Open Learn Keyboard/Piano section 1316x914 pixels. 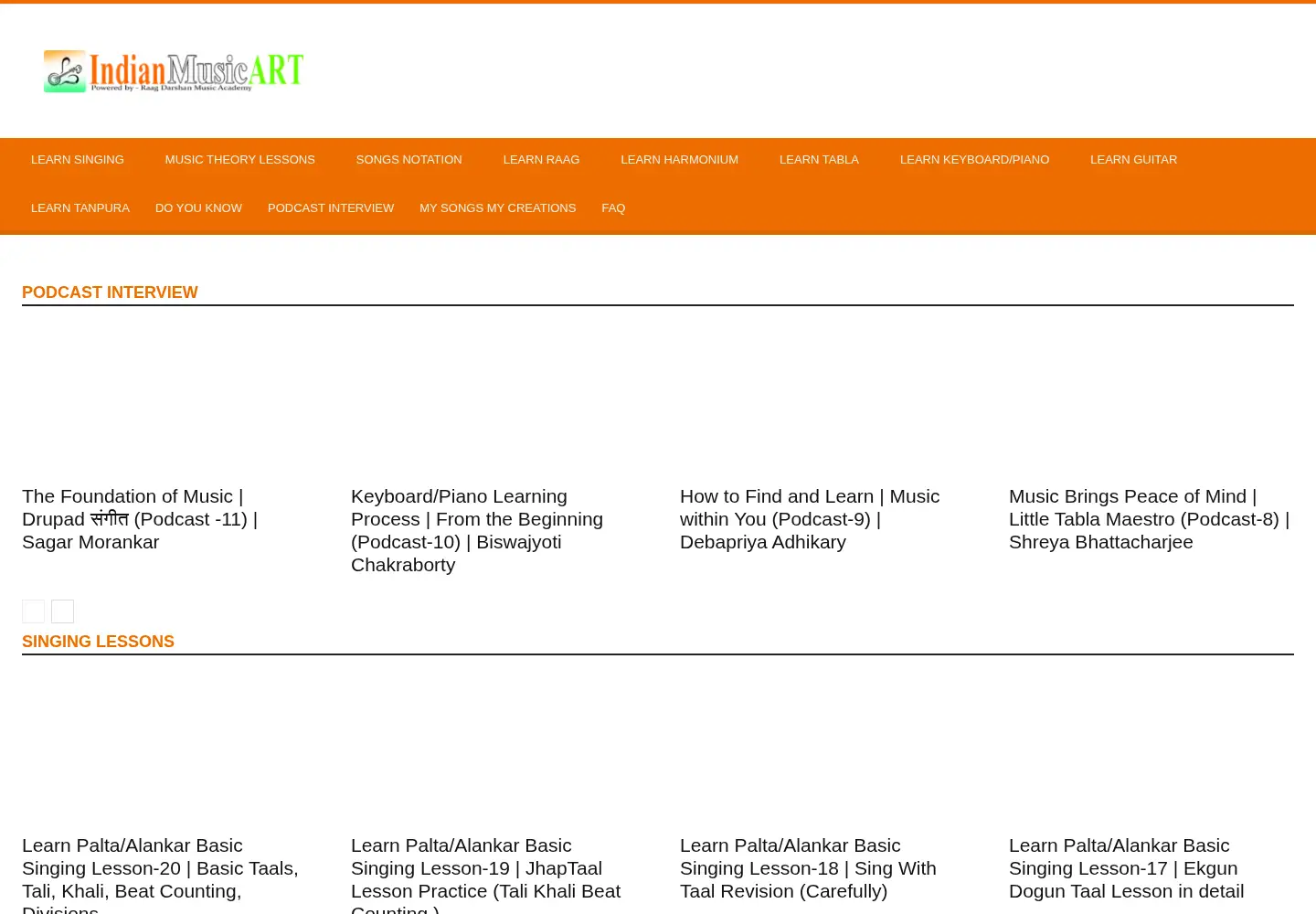point(974,160)
